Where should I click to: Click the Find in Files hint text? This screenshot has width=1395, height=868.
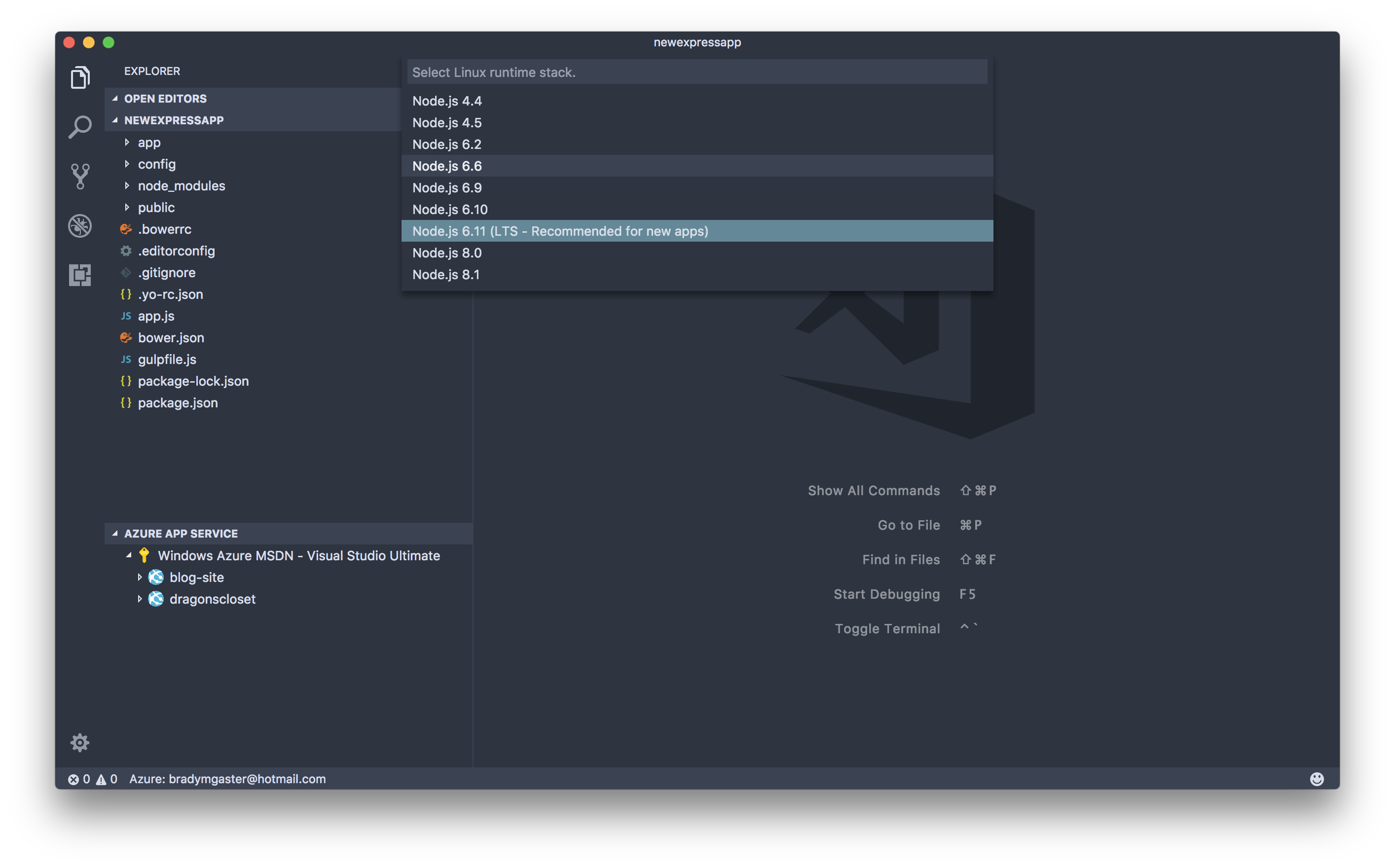click(901, 559)
